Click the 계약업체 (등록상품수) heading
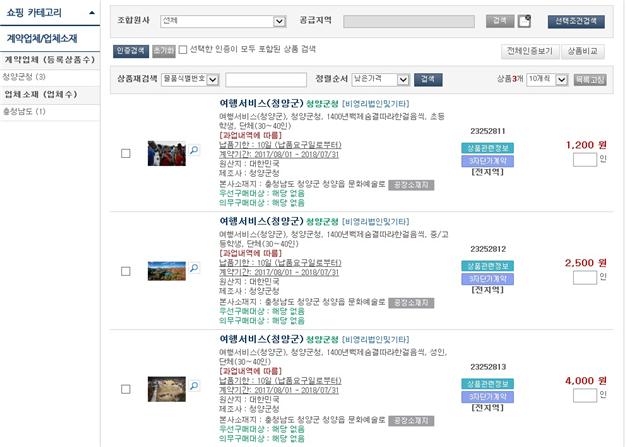Viewport: 626px width, 447px height. pos(50,60)
